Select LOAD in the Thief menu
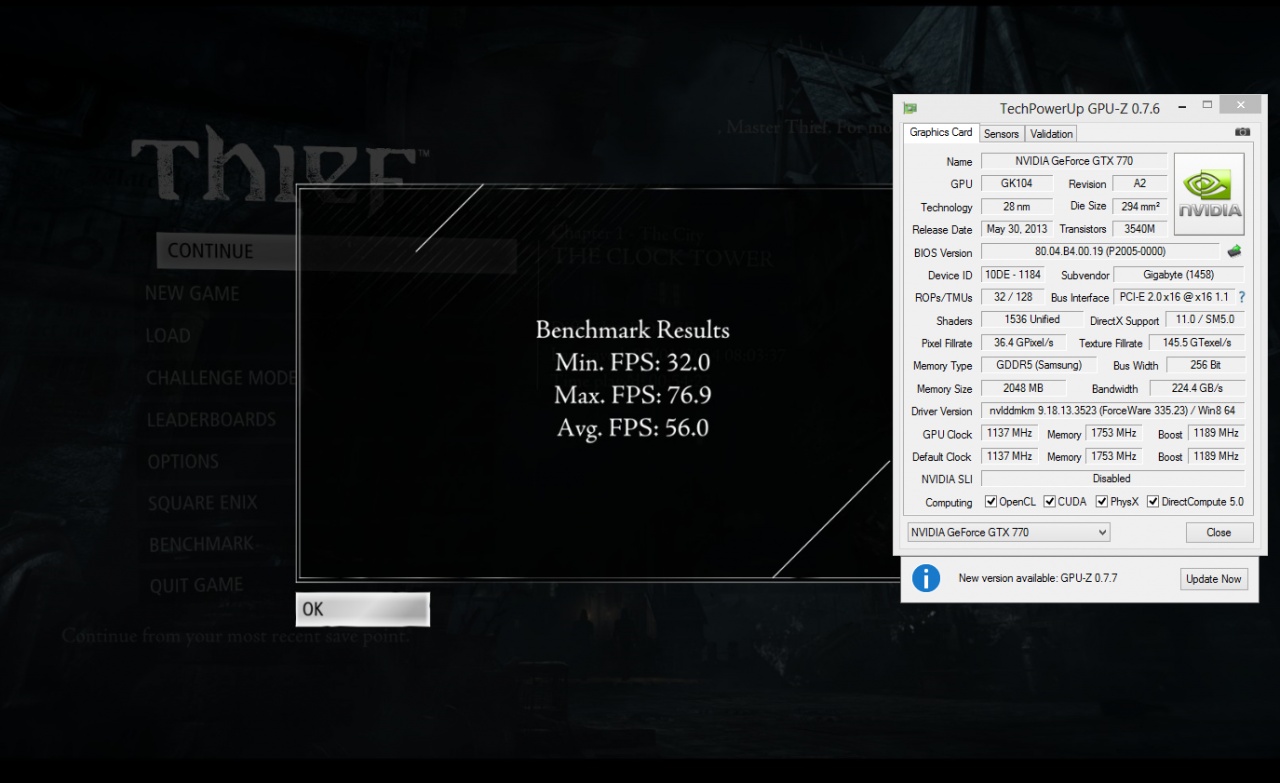The image size is (1280, 783). (x=168, y=336)
